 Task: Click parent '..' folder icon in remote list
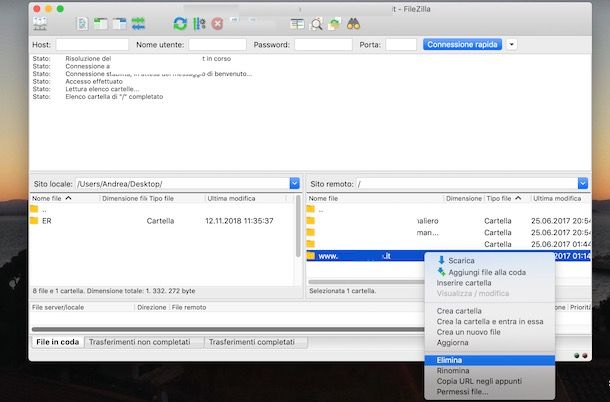(x=310, y=209)
